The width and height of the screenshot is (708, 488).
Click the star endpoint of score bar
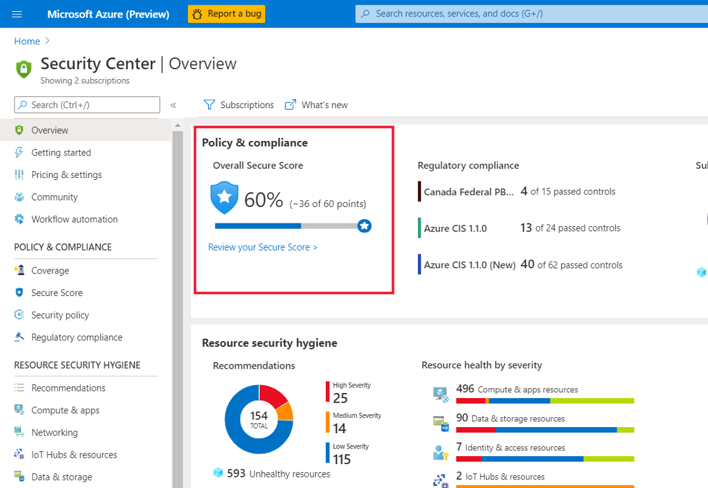click(x=364, y=226)
